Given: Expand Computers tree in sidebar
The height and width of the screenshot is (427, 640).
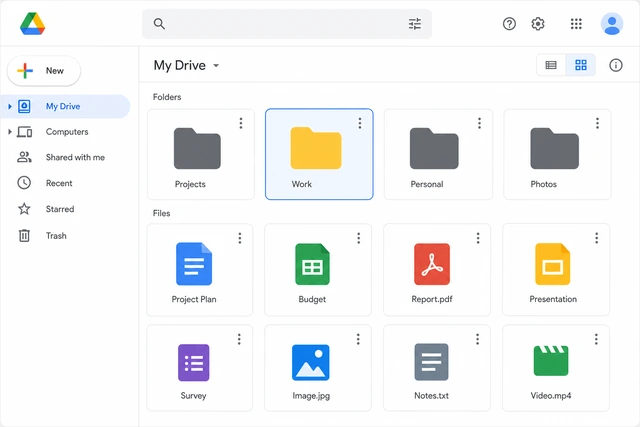Looking at the screenshot, I should pyautogui.click(x=10, y=132).
